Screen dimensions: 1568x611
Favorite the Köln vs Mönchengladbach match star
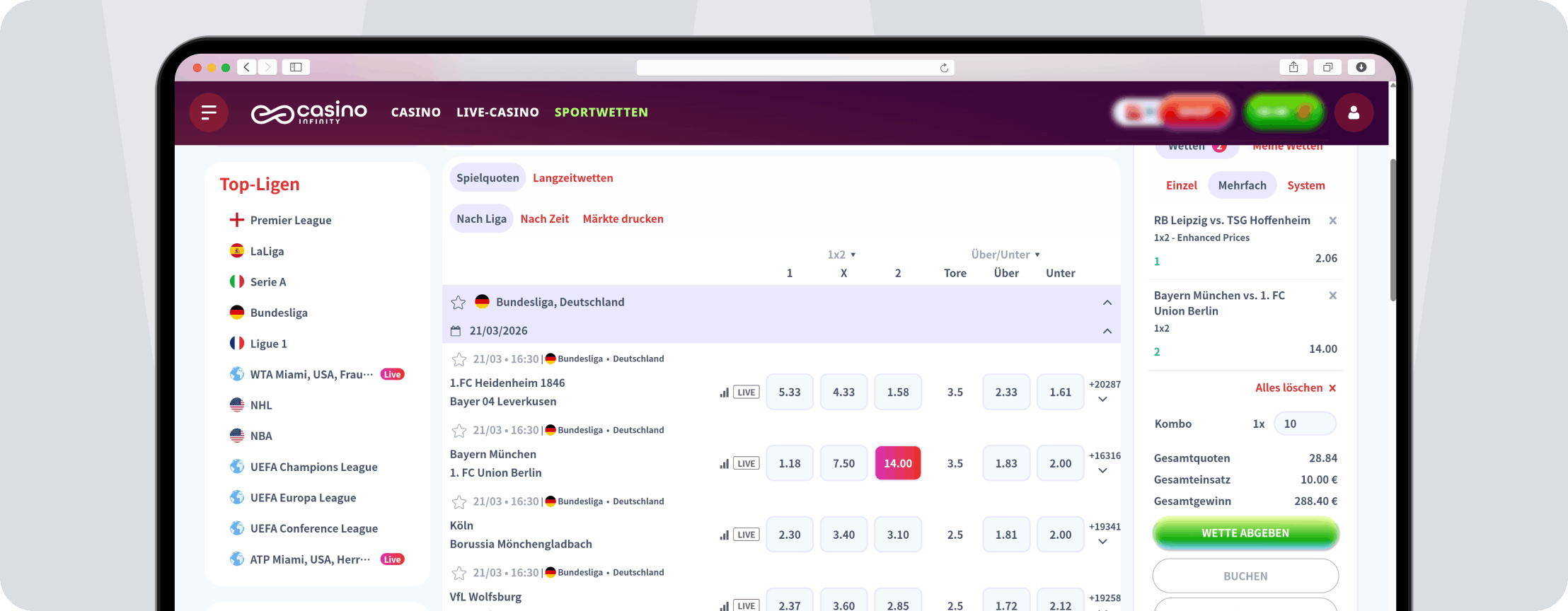459,502
